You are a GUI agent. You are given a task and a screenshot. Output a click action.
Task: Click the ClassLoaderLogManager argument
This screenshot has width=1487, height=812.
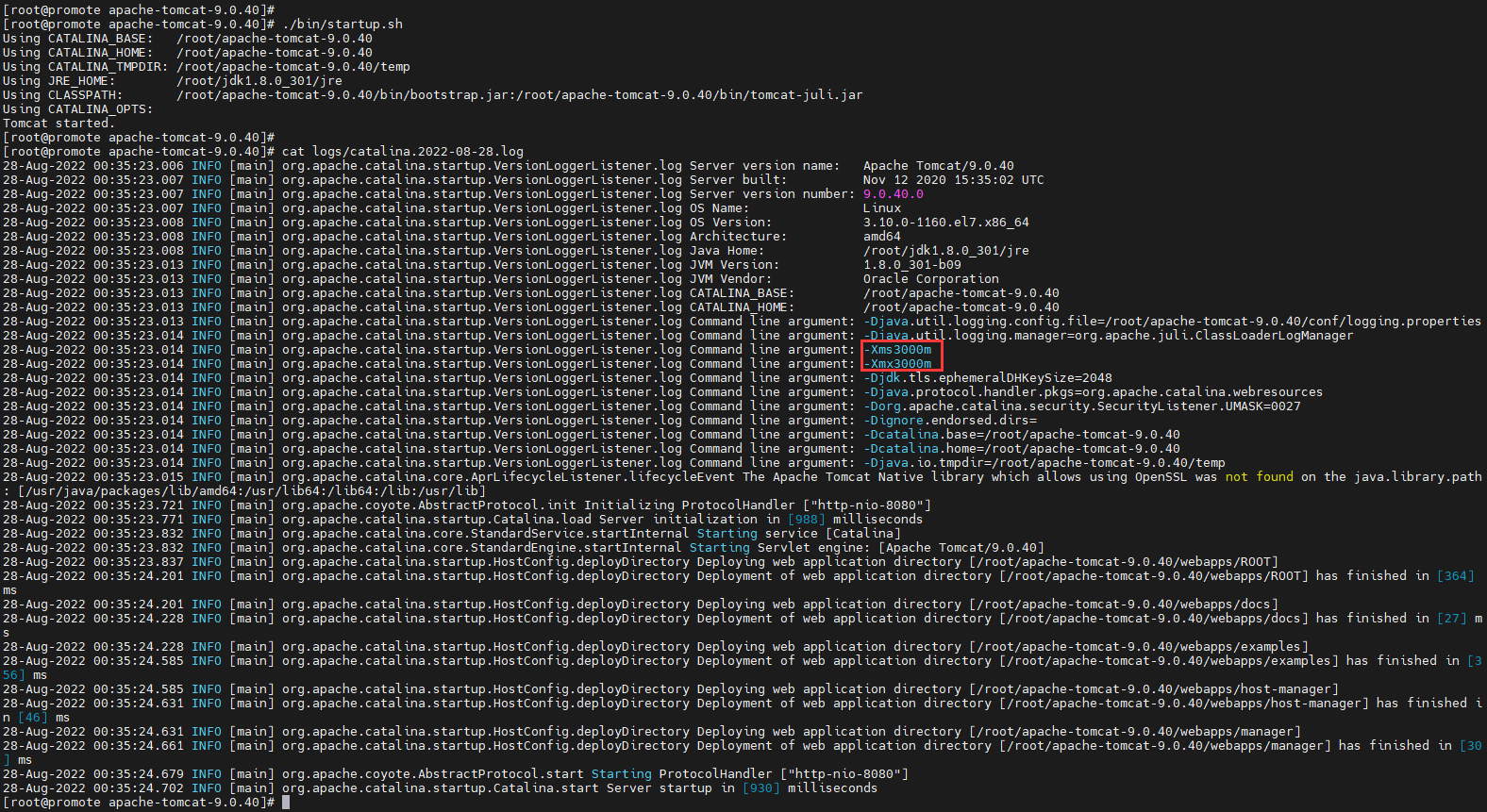pyautogui.click(x=1109, y=335)
